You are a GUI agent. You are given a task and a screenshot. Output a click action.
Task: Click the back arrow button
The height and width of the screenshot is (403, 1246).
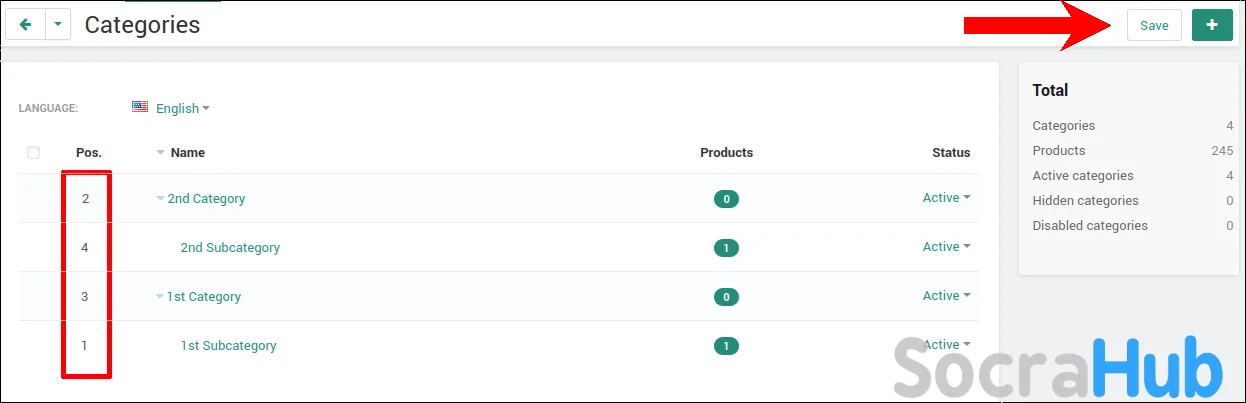pyautogui.click(x=25, y=25)
